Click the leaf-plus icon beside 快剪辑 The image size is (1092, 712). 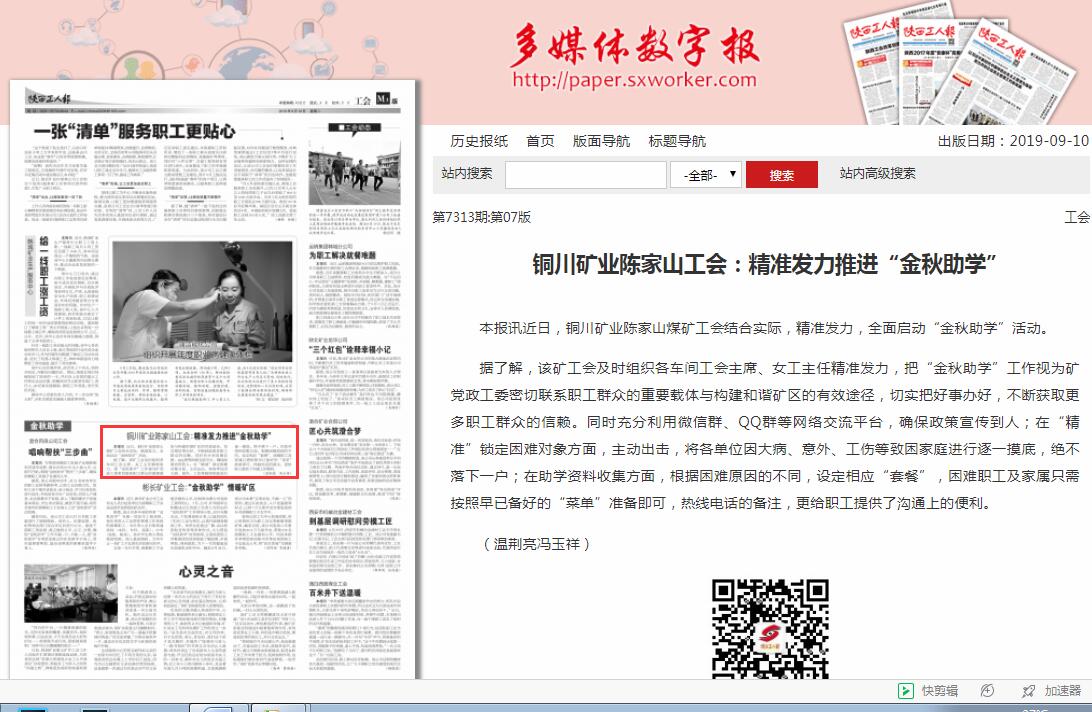click(x=988, y=691)
